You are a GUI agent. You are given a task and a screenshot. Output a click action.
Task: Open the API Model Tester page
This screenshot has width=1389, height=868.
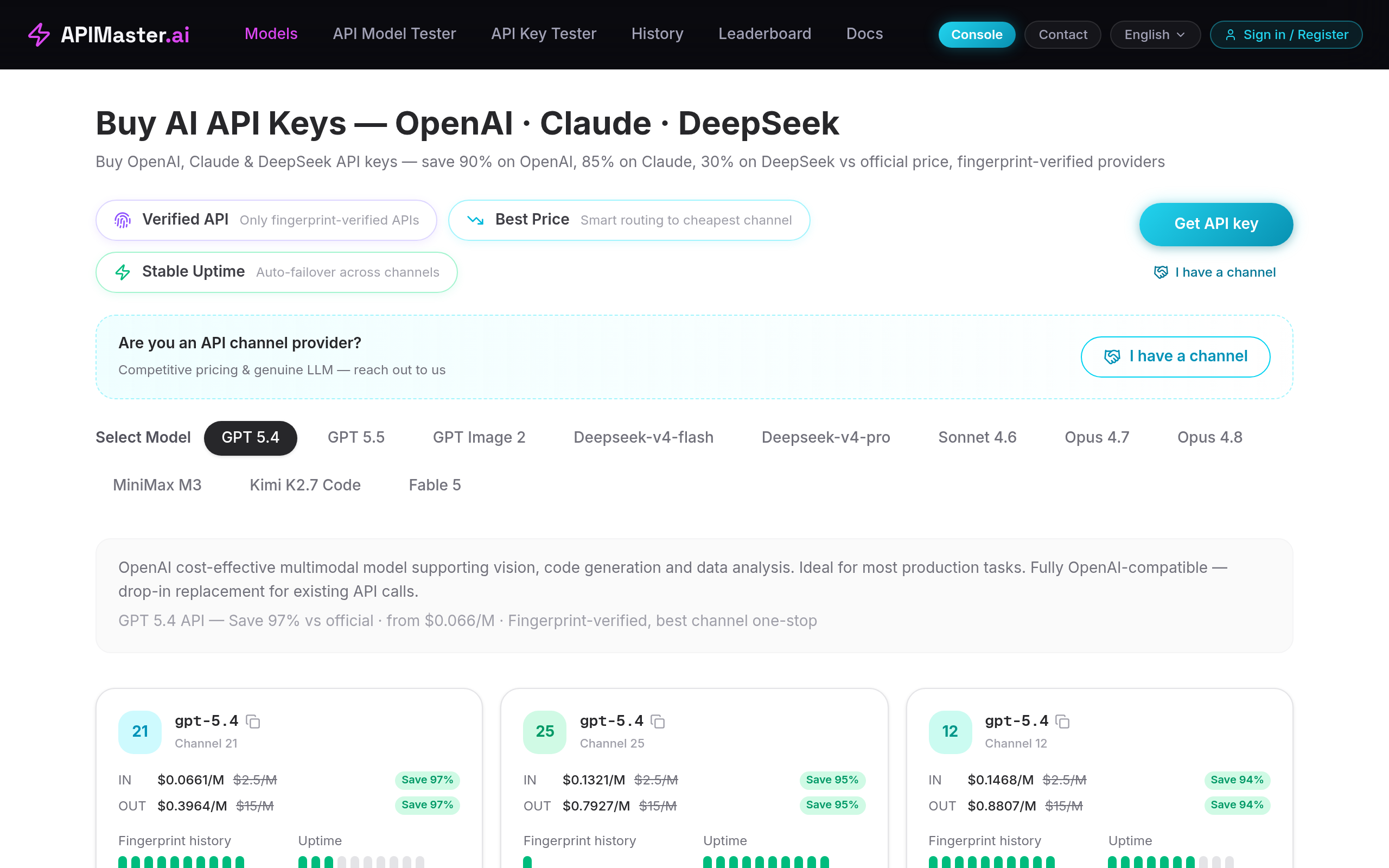click(394, 34)
